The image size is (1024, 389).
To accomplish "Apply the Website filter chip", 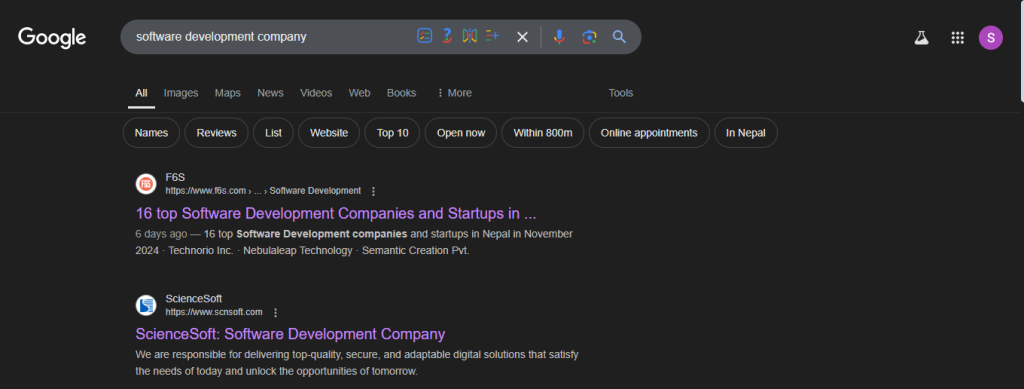I will (329, 133).
